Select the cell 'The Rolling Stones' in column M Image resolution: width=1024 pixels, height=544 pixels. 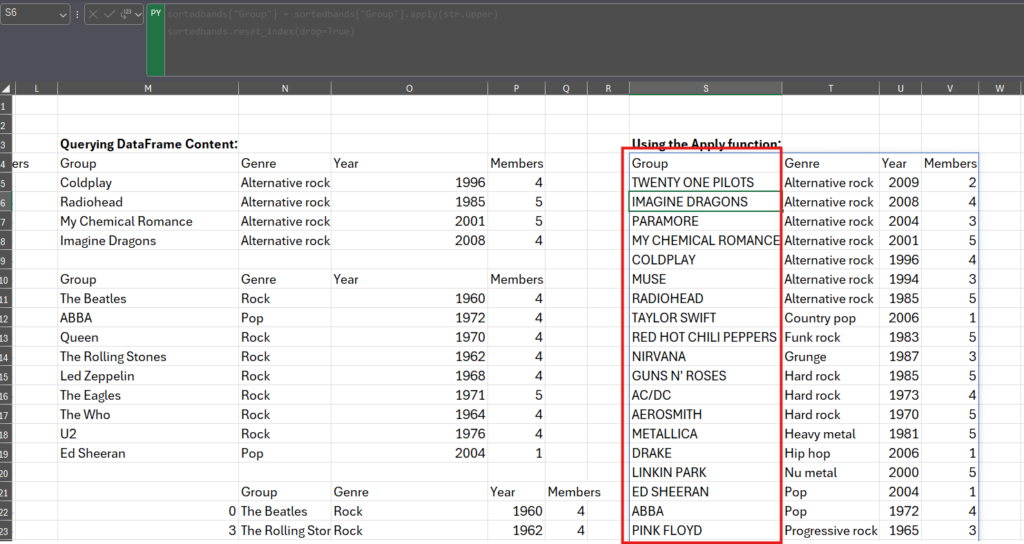[x=148, y=357]
